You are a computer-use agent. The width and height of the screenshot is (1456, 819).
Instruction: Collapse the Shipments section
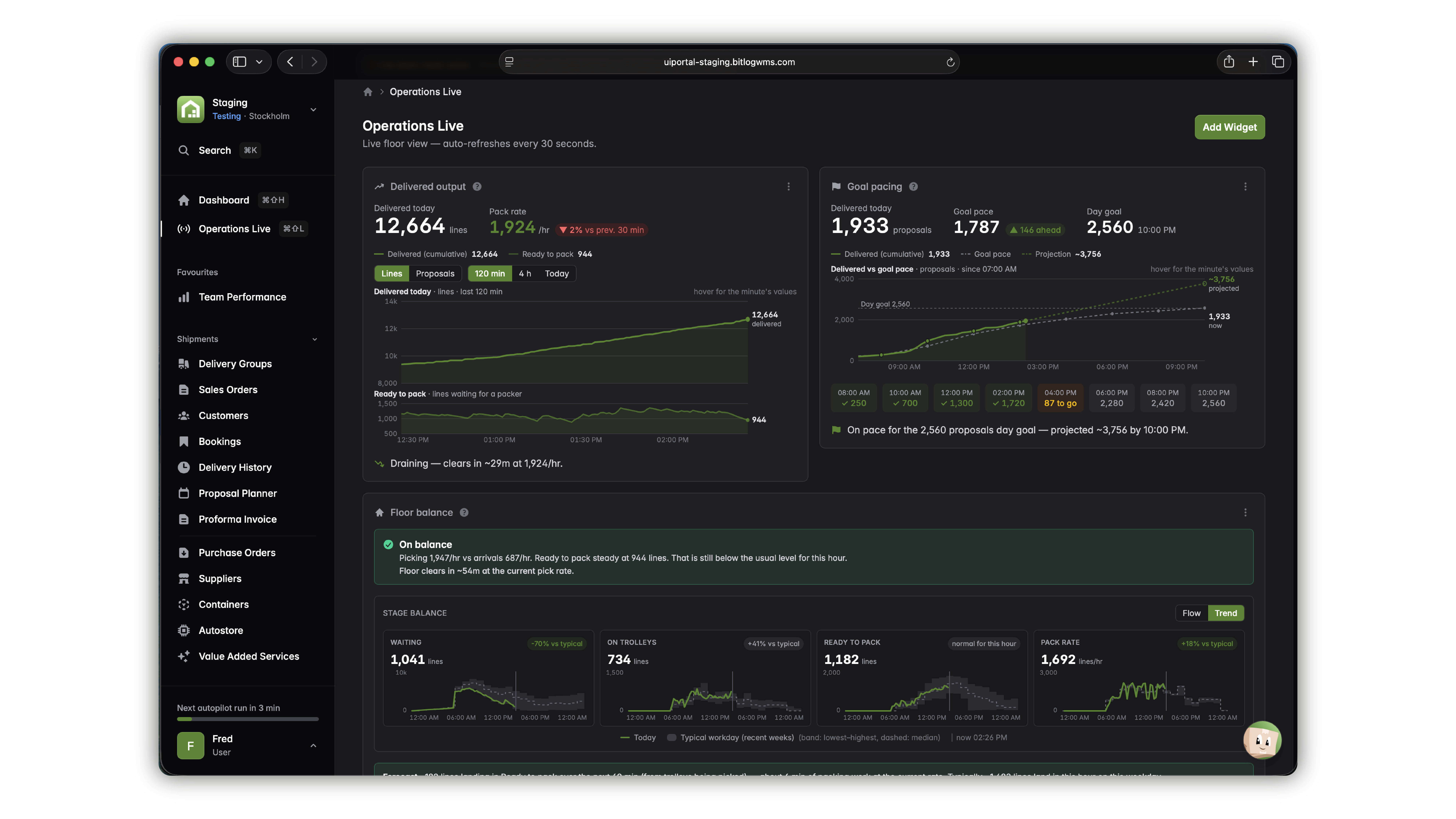[x=315, y=340]
